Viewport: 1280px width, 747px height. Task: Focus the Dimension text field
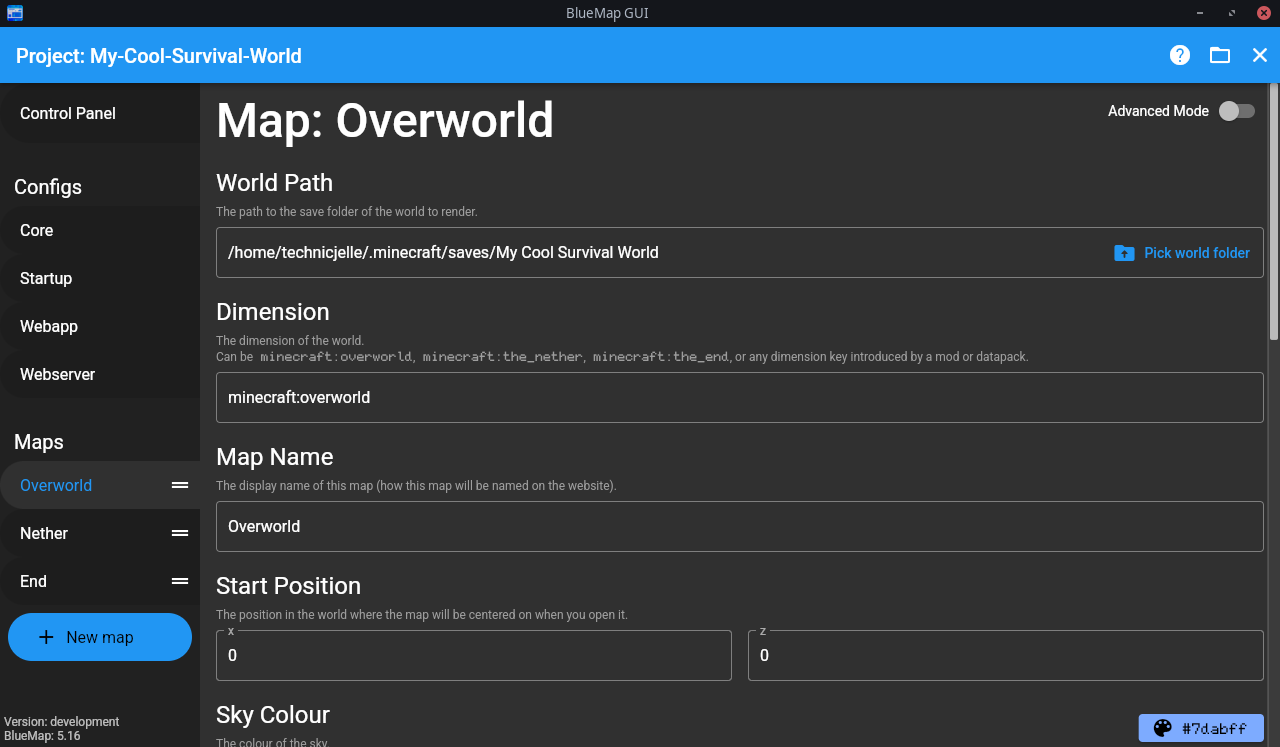tap(739, 397)
